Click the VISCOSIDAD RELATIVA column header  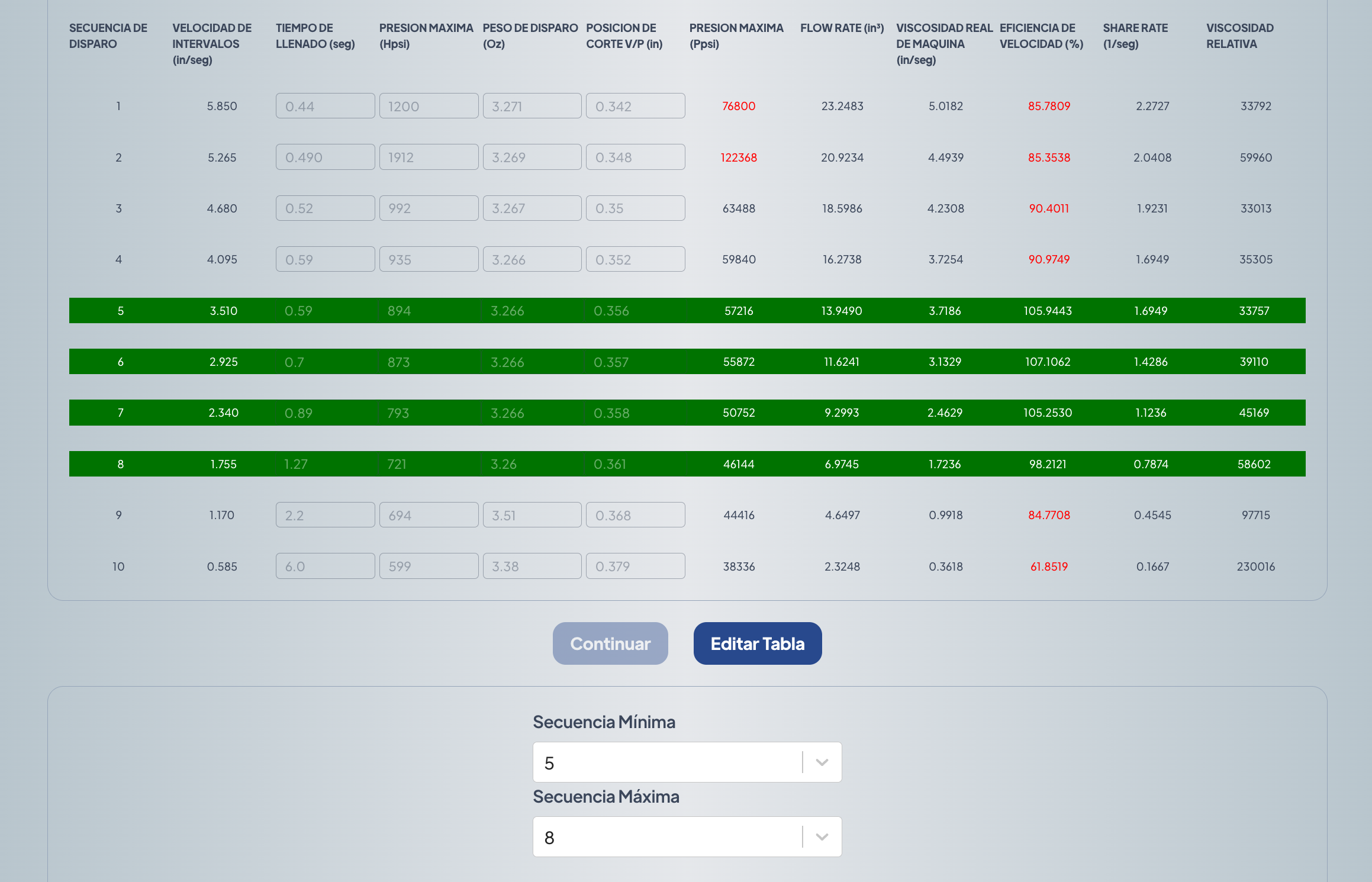point(1239,36)
